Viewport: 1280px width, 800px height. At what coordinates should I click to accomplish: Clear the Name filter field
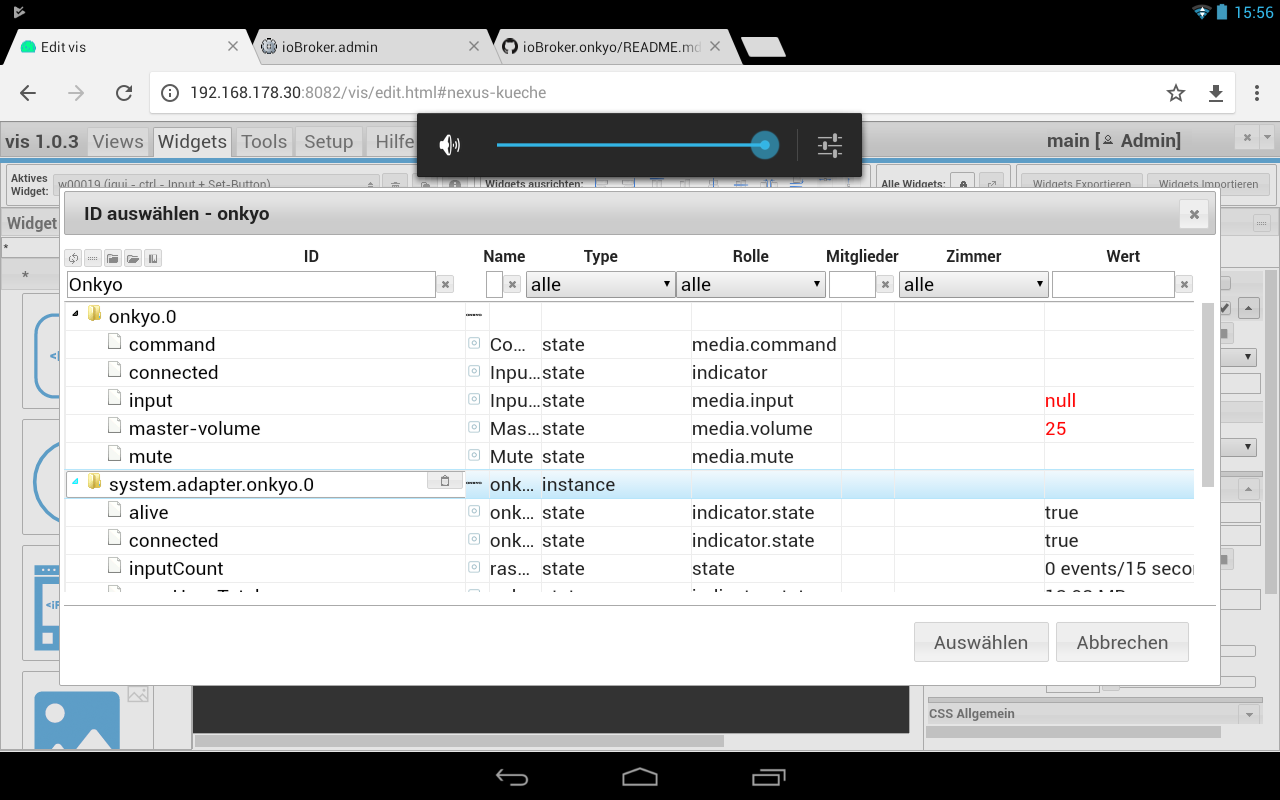click(x=512, y=285)
